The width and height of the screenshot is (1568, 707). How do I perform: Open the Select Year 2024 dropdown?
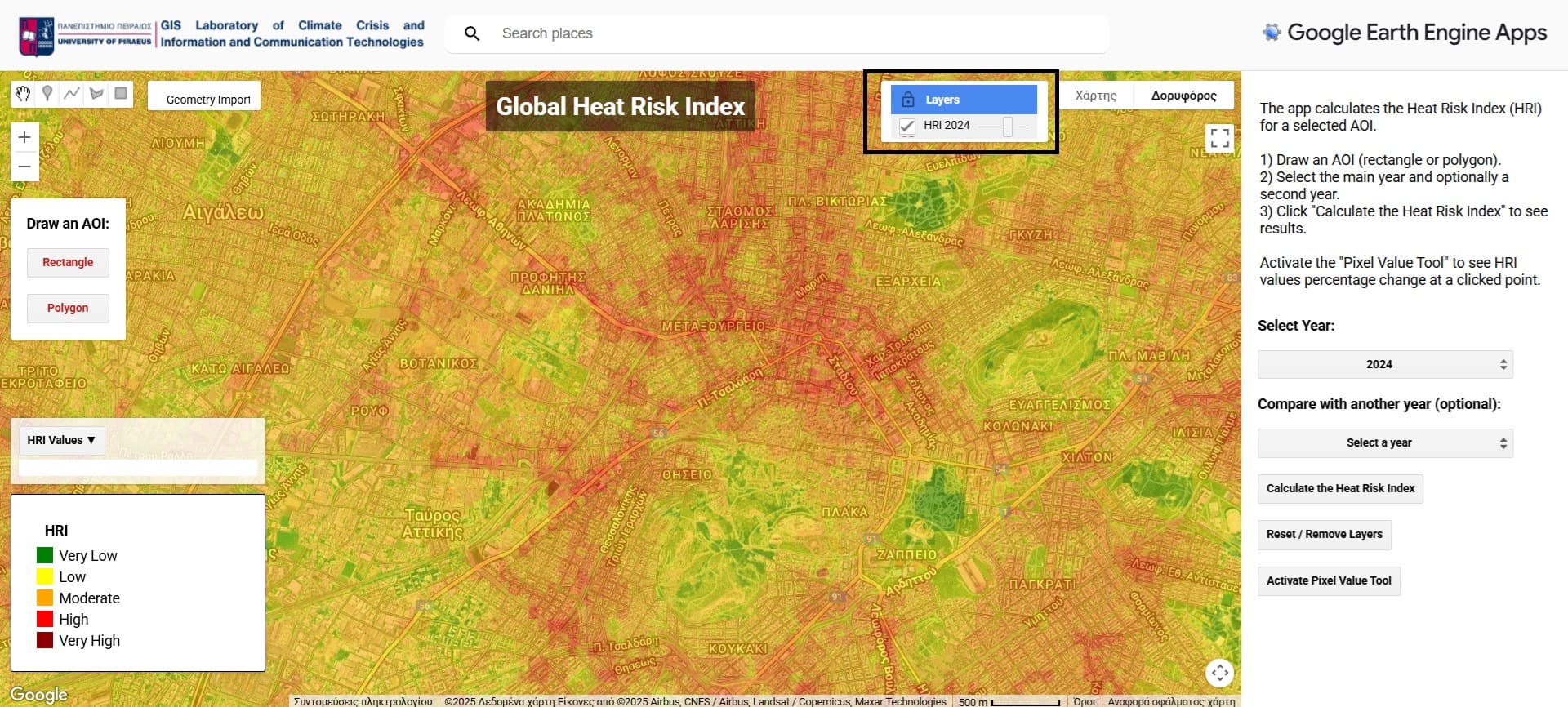tap(1384, 364)
